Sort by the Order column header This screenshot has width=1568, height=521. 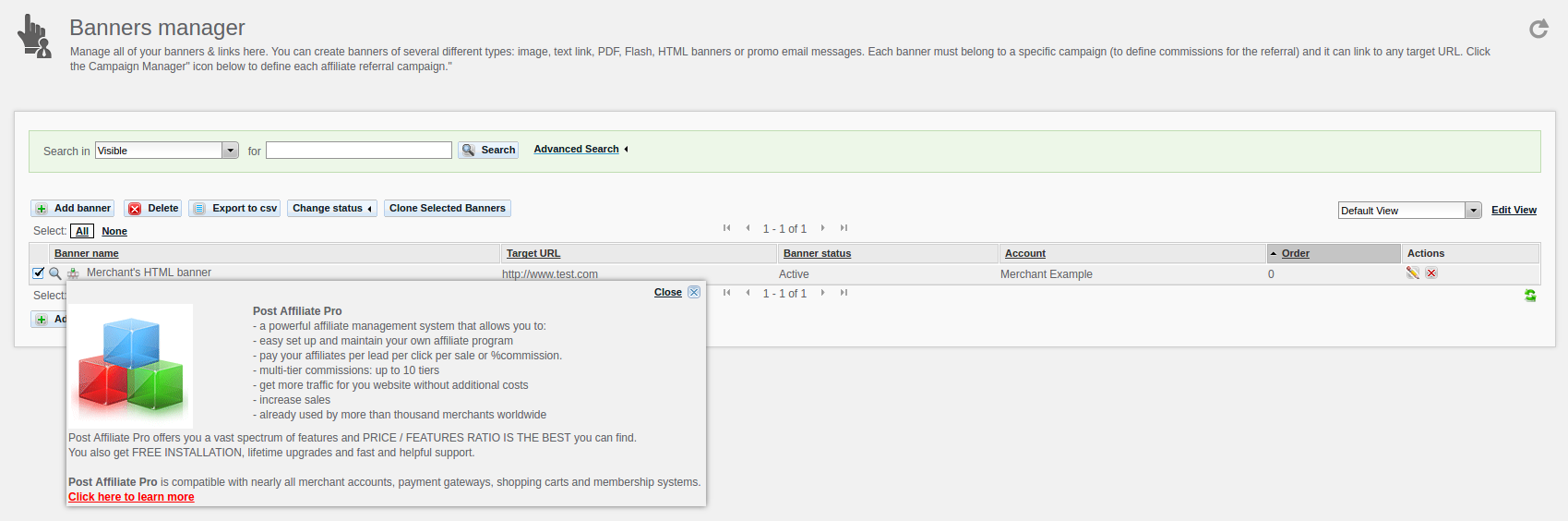1295,253
